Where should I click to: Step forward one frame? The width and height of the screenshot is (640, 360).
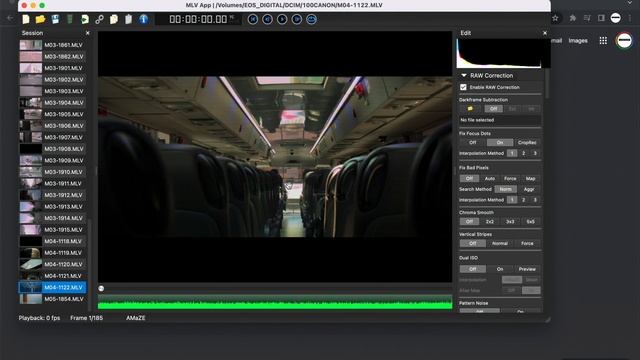[x=297, y=19]
